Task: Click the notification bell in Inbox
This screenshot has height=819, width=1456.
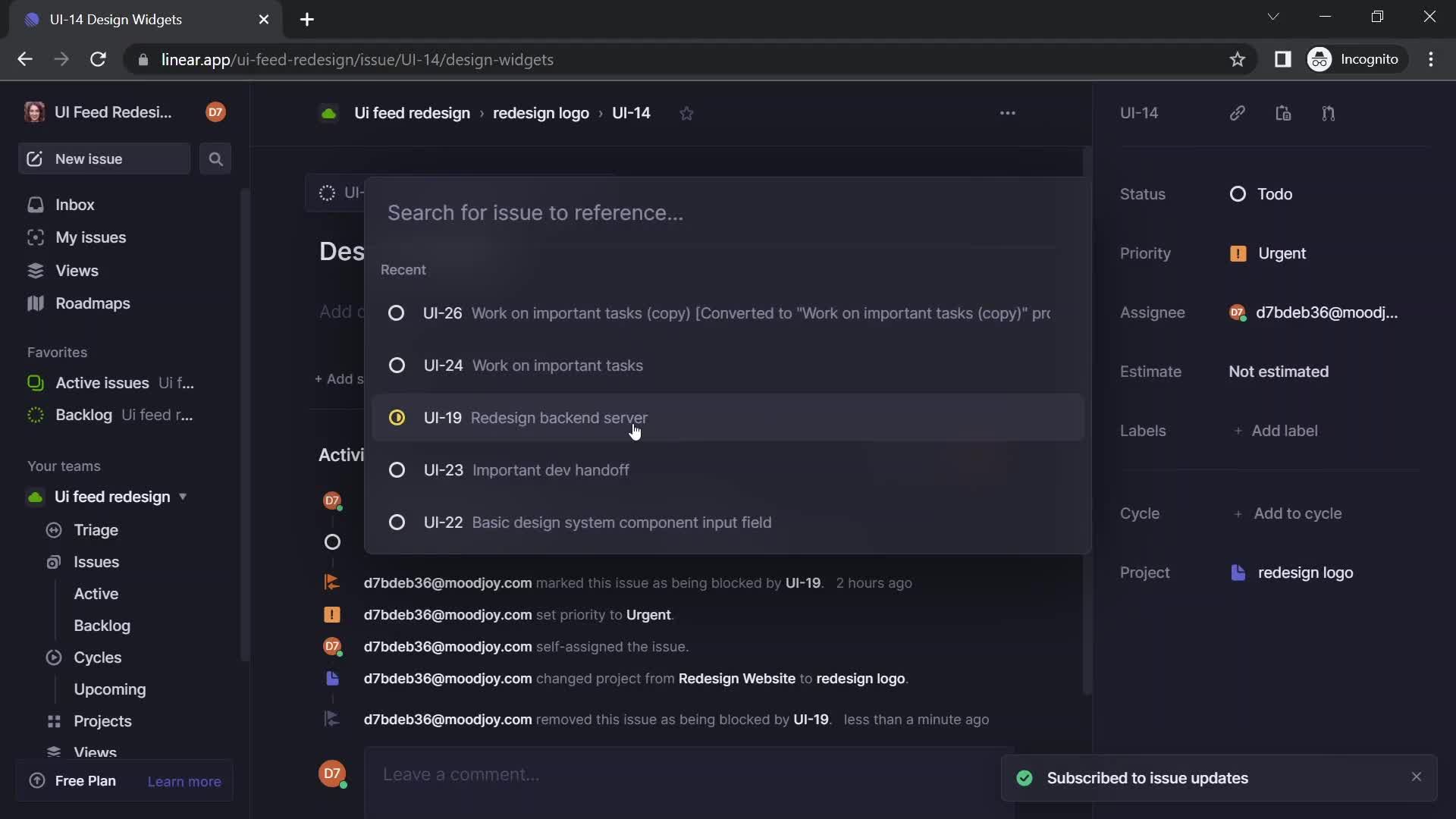Action: coord(74,205)
